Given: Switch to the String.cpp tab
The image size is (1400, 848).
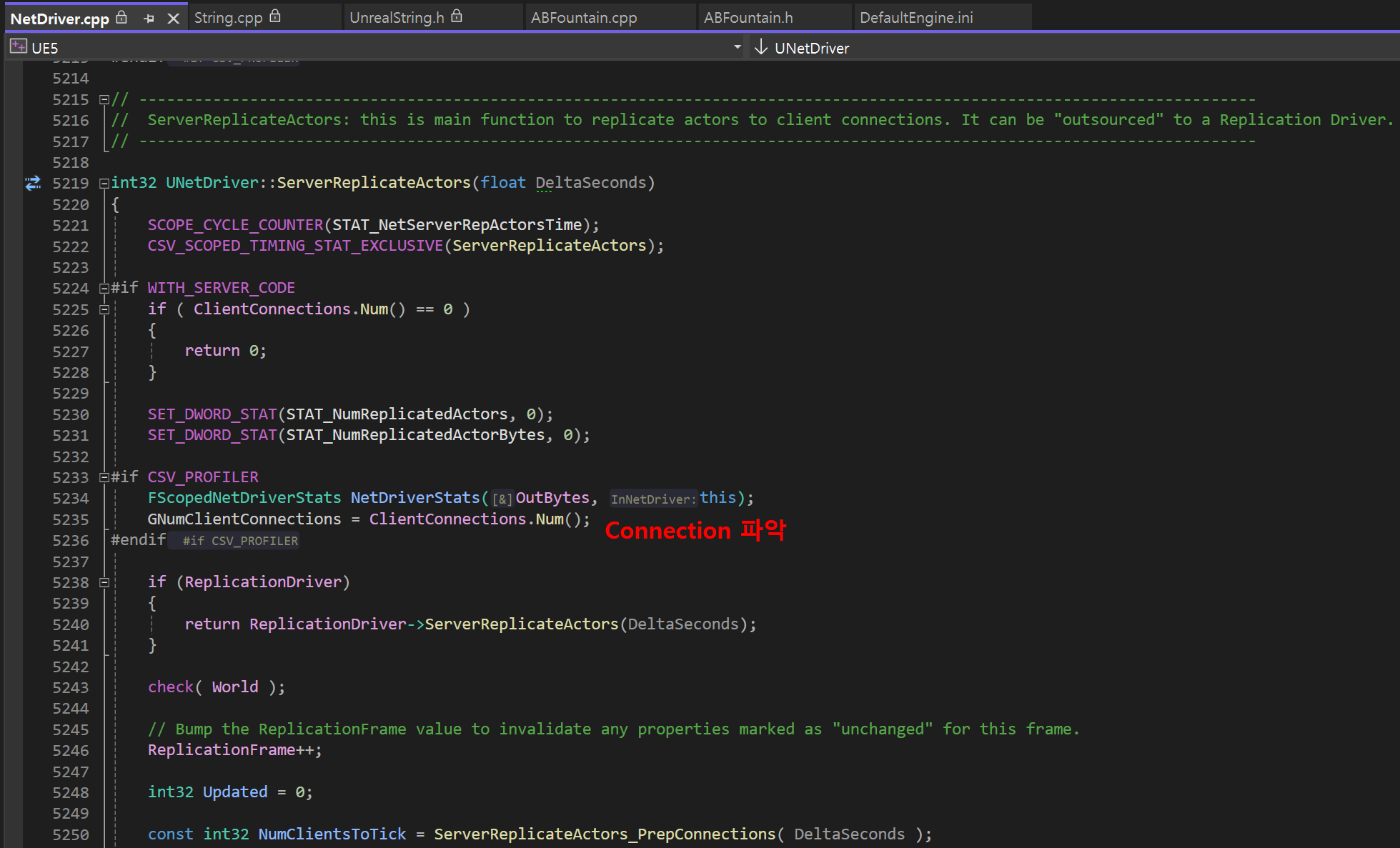Looking at the screenshot, I should (229, 18).
